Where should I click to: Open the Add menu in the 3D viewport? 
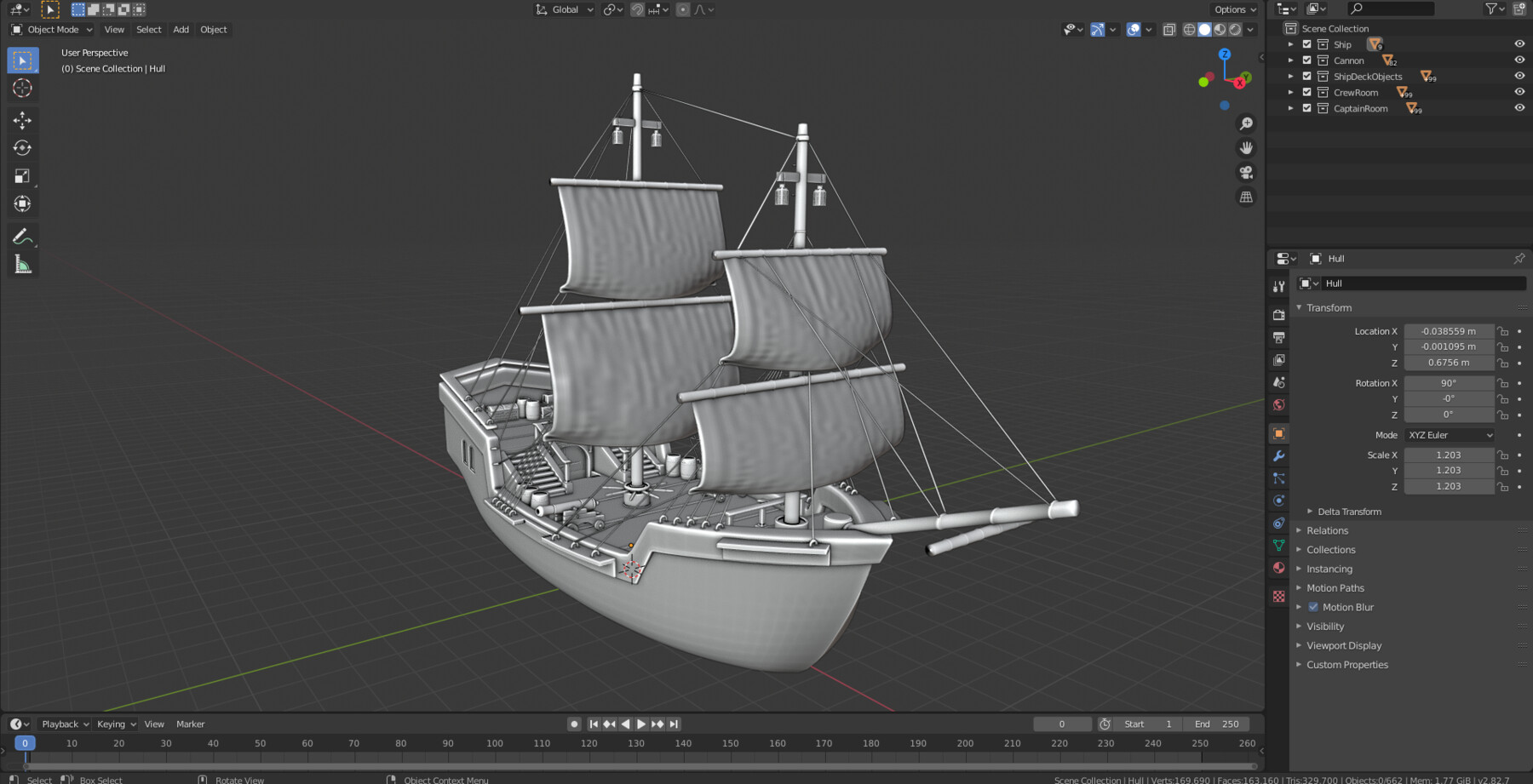(181, 29)
